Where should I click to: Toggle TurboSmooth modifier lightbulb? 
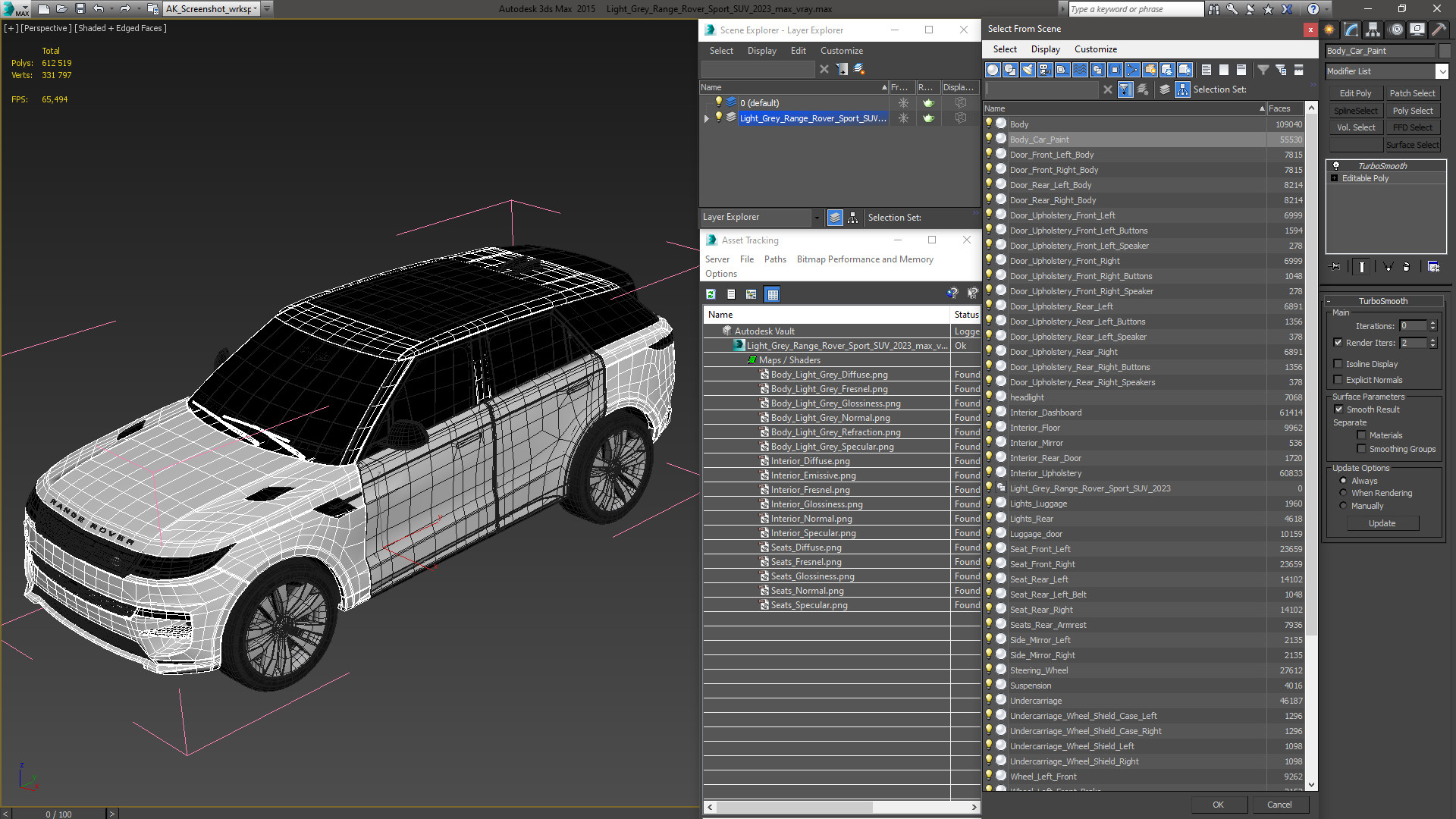pyautogui.click(x=1336, y=165)
